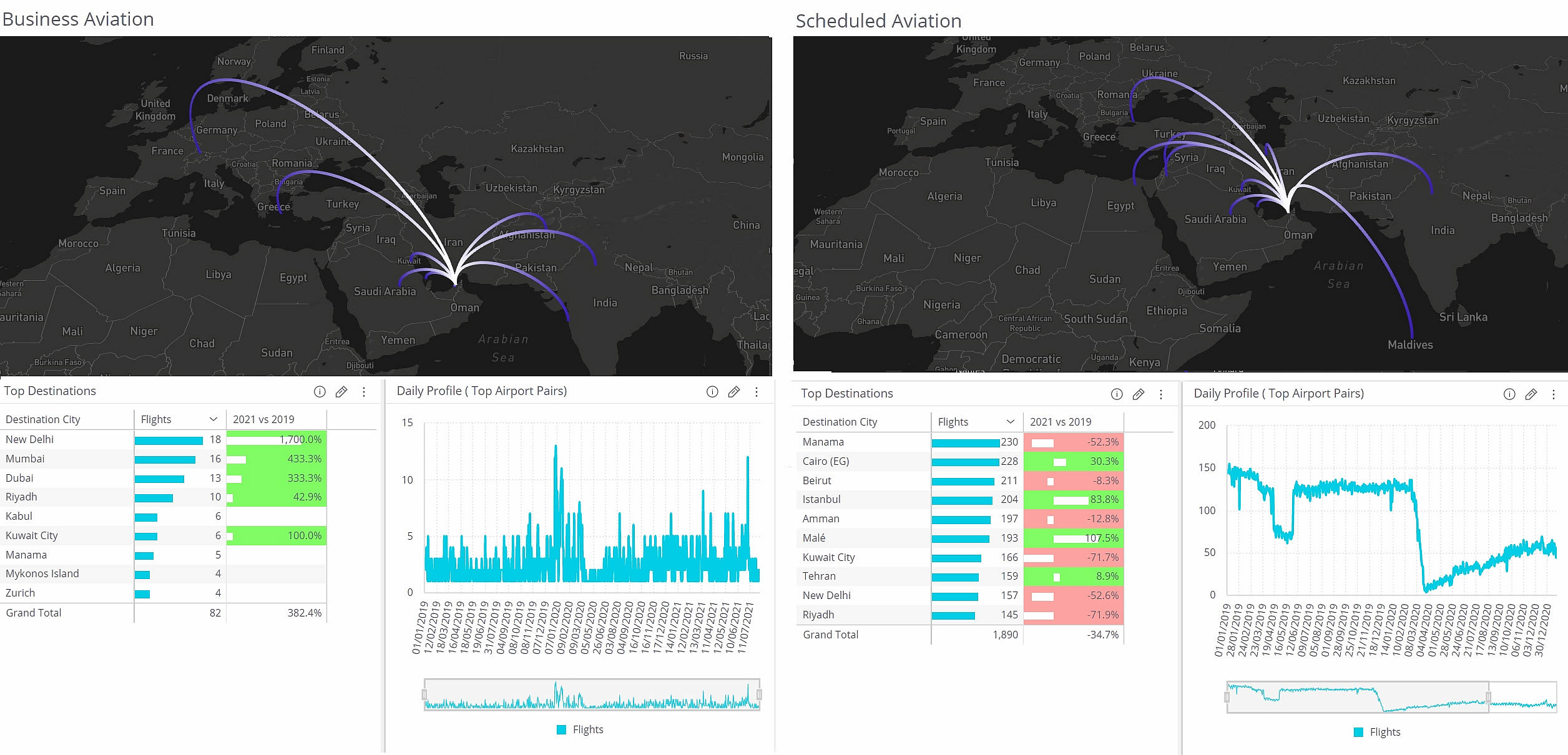Toggle Flights legend in Scheduled Daily Profile
Viewport: 1568px width, 755px height.
(x=1377, y=732)
